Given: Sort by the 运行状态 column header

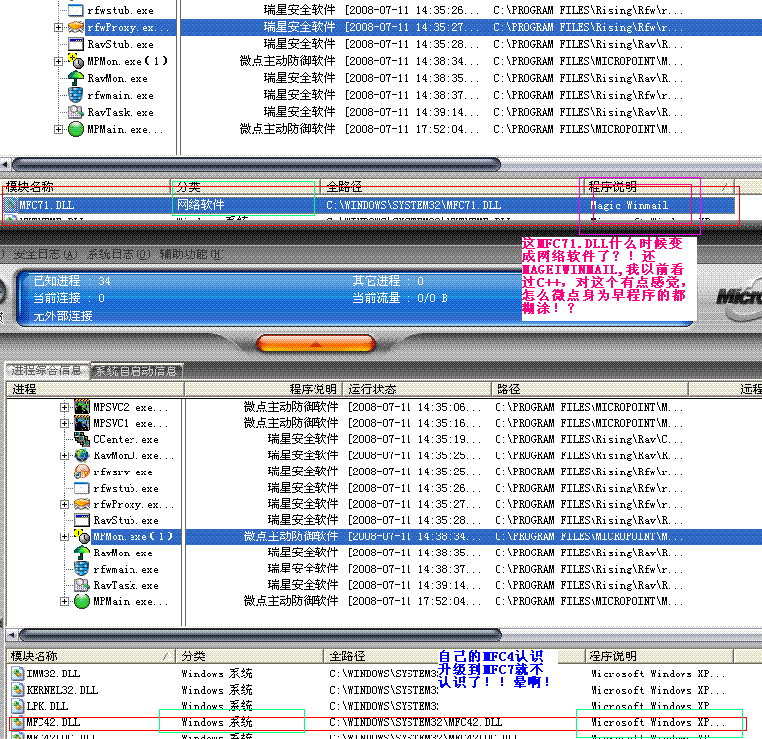Looking at the screenshot, I should (x=370, y=388).
